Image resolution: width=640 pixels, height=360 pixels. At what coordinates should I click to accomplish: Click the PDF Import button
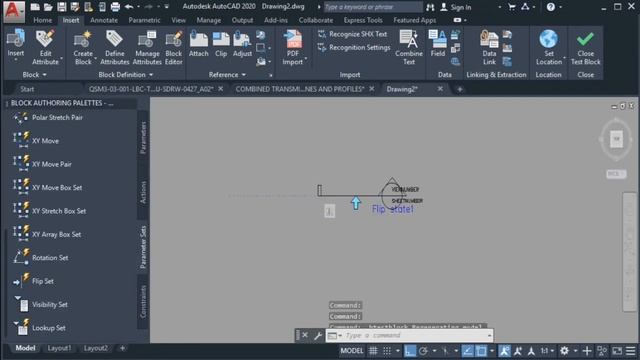point(293,47)
